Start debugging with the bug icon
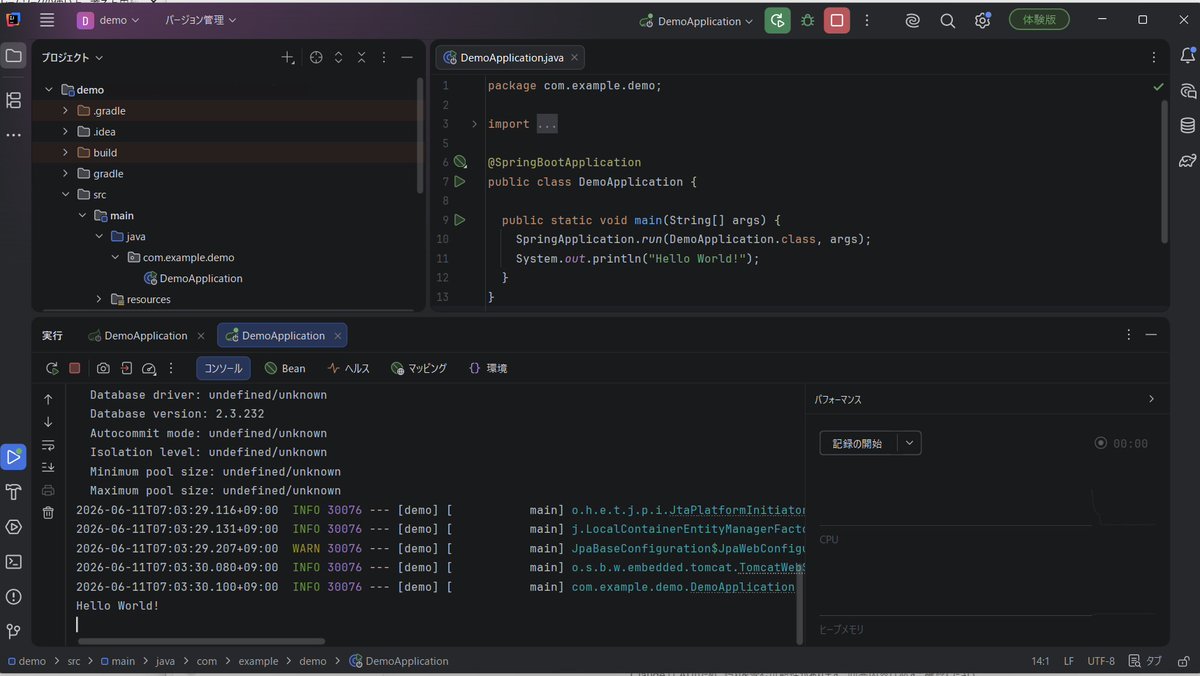 (807, 20)
